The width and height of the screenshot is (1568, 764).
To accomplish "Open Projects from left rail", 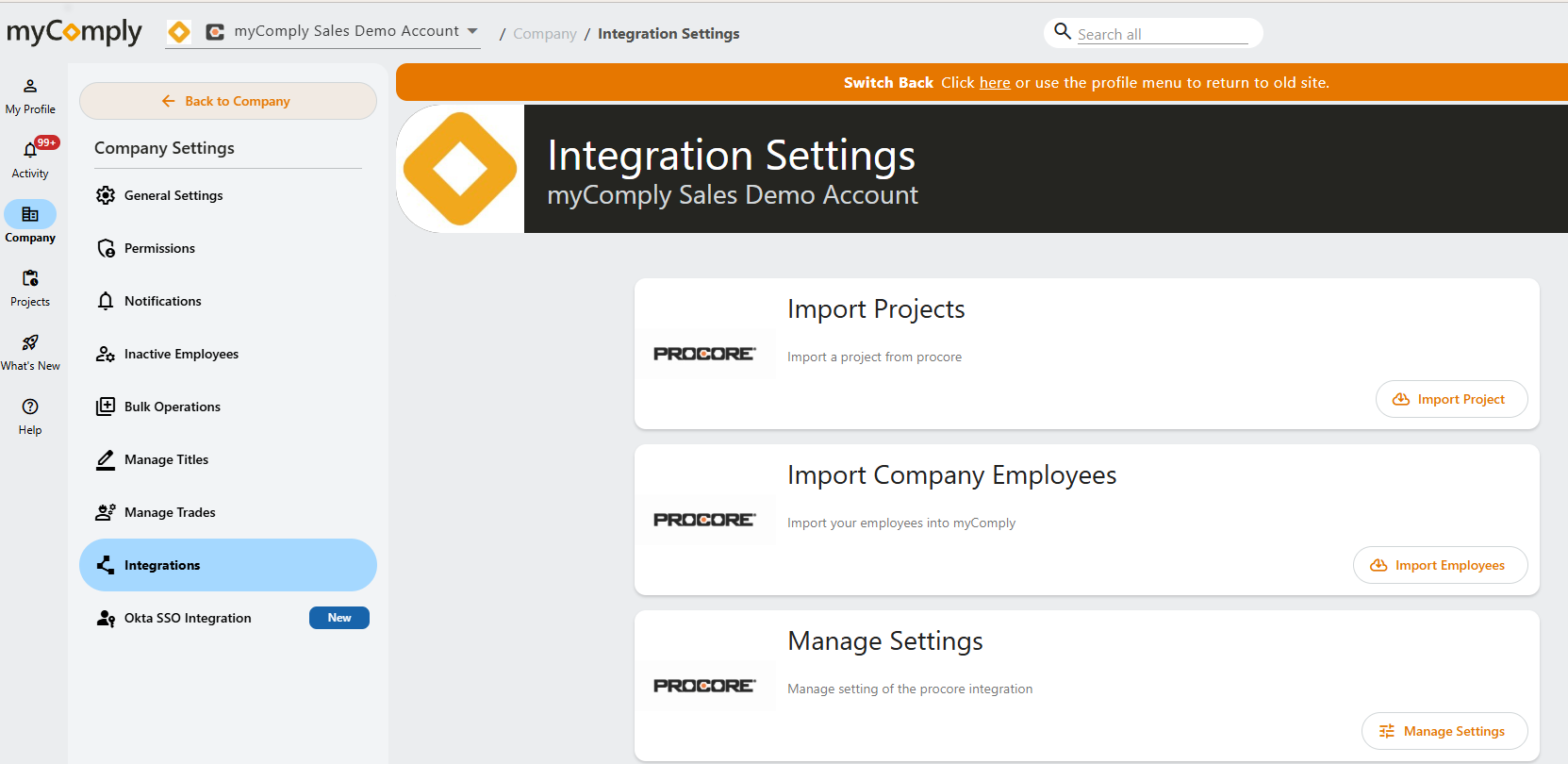I will coord(30,289).
